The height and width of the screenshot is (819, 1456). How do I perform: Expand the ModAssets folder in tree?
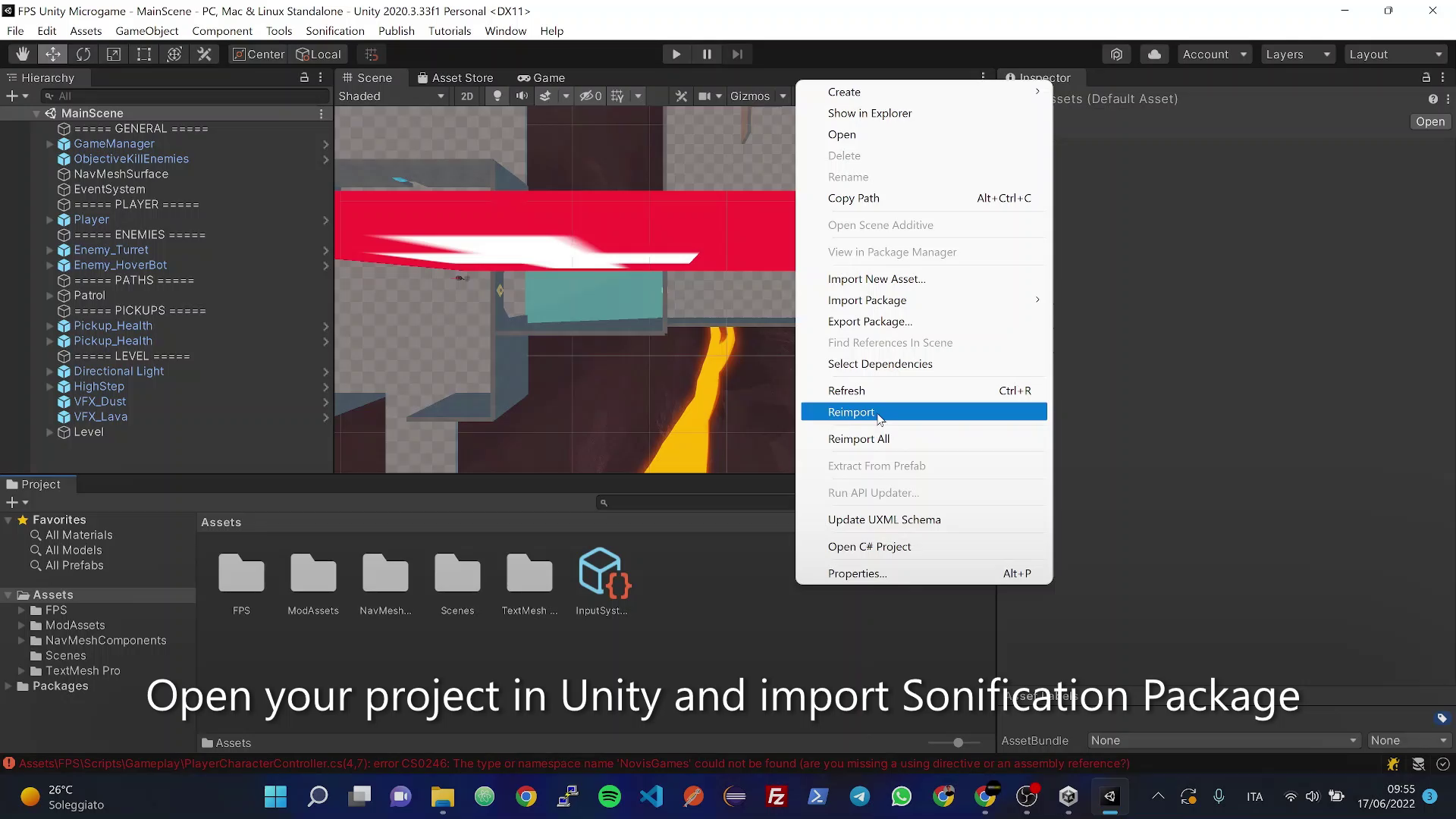pyautogui.click(x=21, y=626)
